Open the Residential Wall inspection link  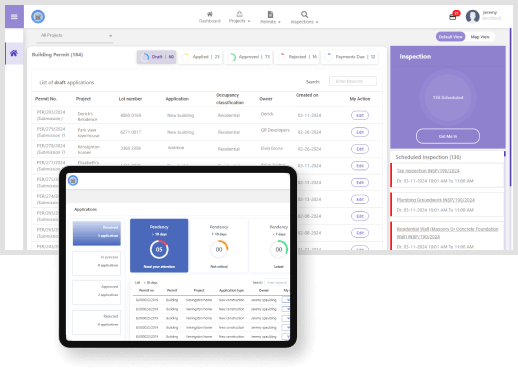tap(447, 233)
